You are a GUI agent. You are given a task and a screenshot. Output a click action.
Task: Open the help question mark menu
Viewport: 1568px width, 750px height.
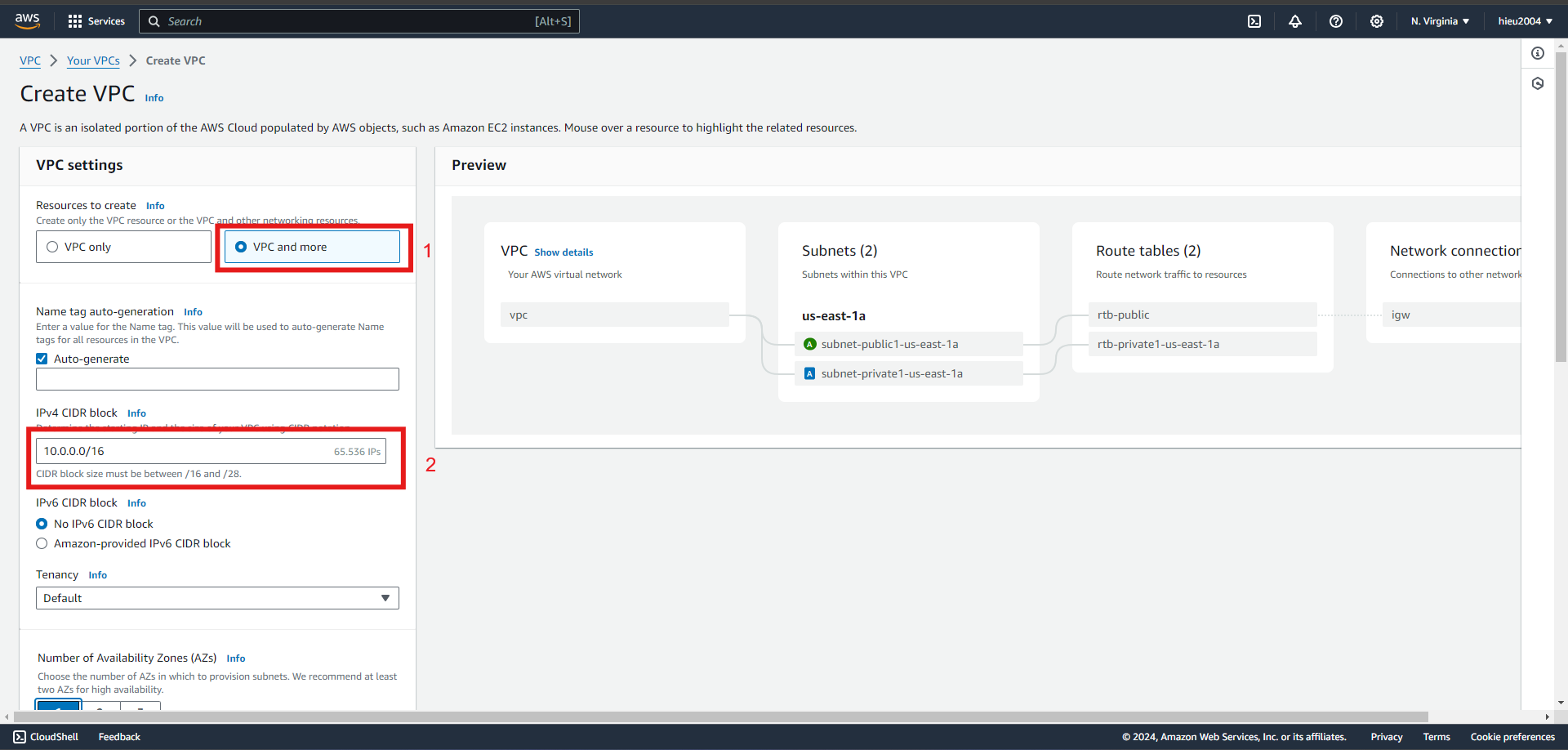click(1336, 21)
